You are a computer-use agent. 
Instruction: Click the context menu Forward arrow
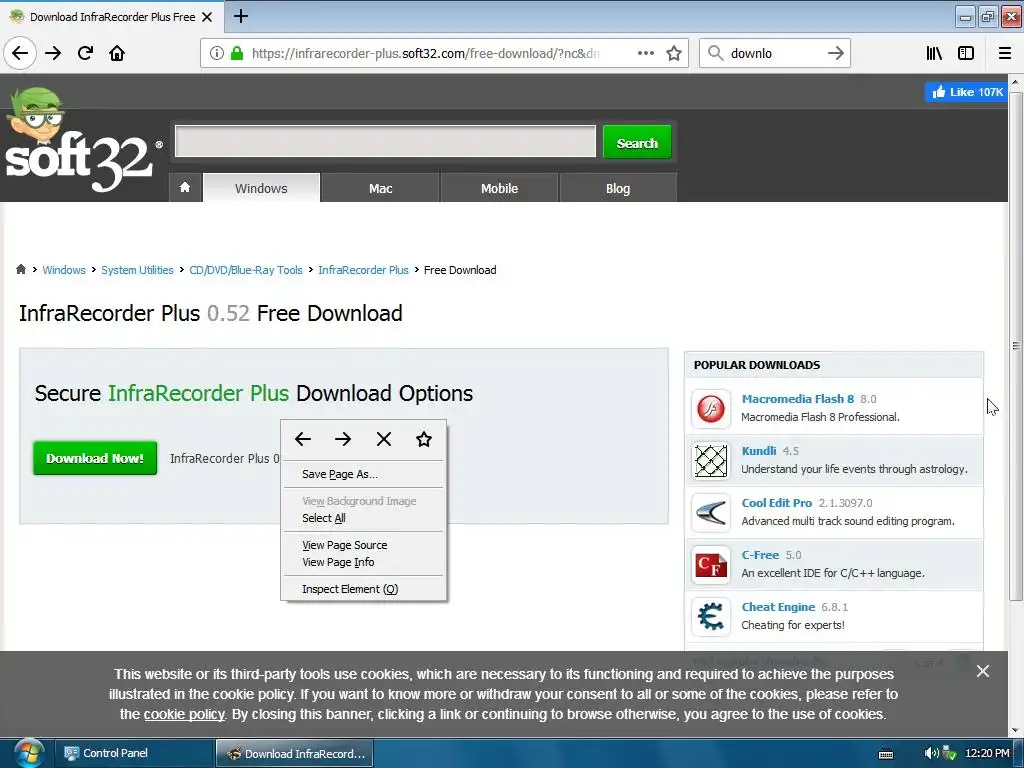click(343, 439)
